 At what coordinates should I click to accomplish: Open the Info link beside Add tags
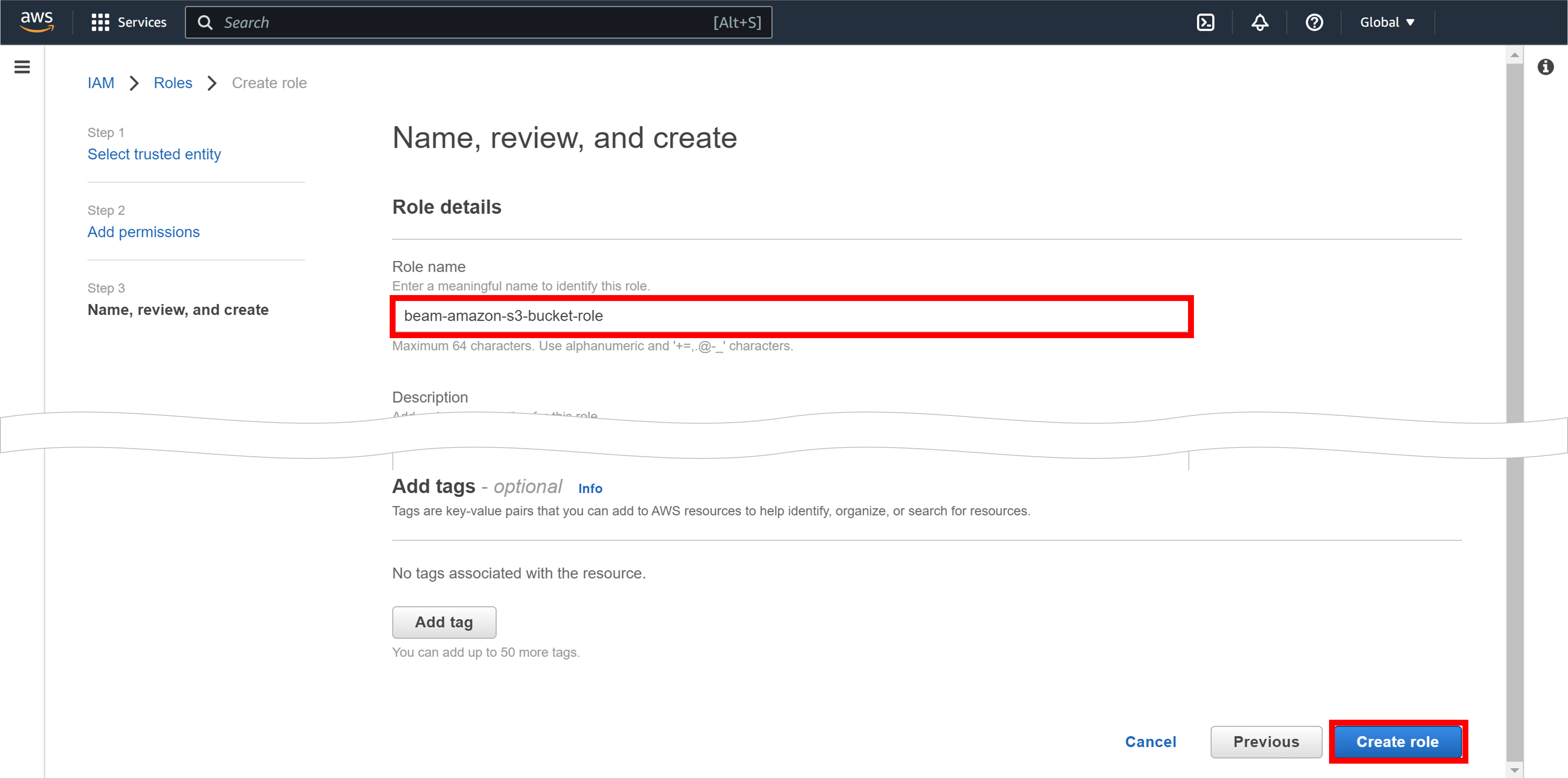tap(590, 488)
